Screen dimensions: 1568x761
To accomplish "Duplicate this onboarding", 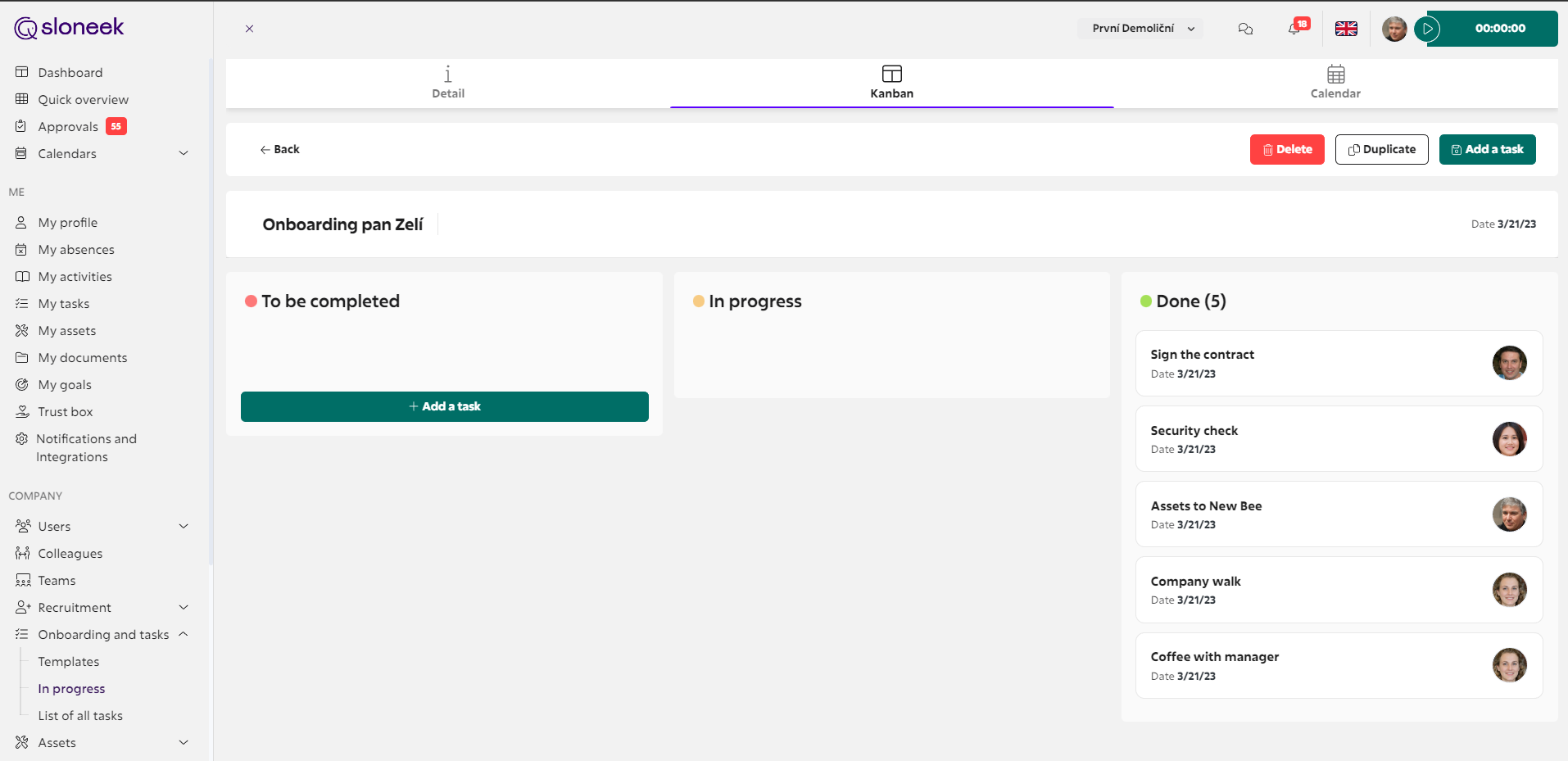I will [1381, 149].
